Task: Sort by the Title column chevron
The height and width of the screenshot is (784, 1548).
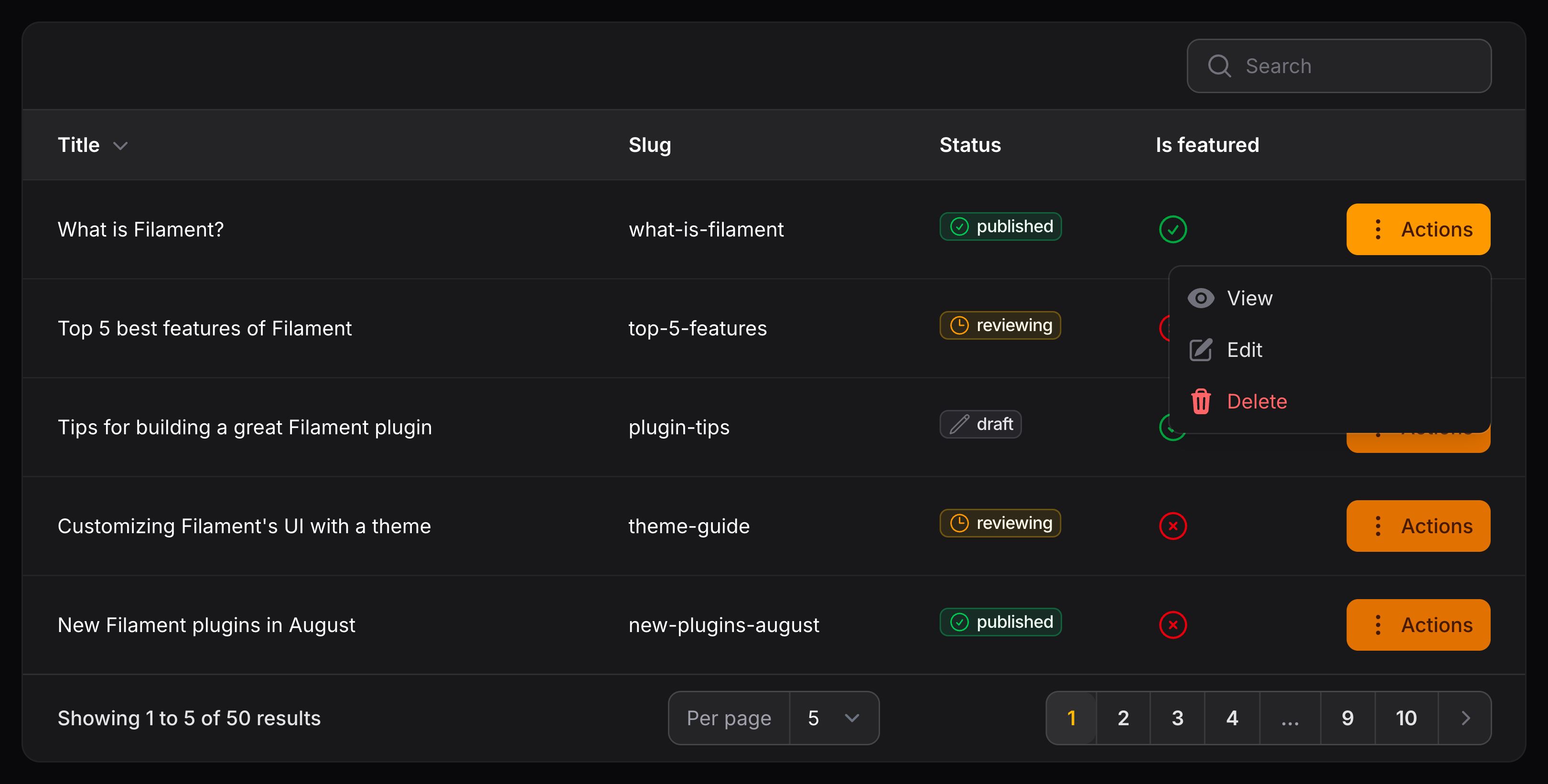Action: [121, 146]
